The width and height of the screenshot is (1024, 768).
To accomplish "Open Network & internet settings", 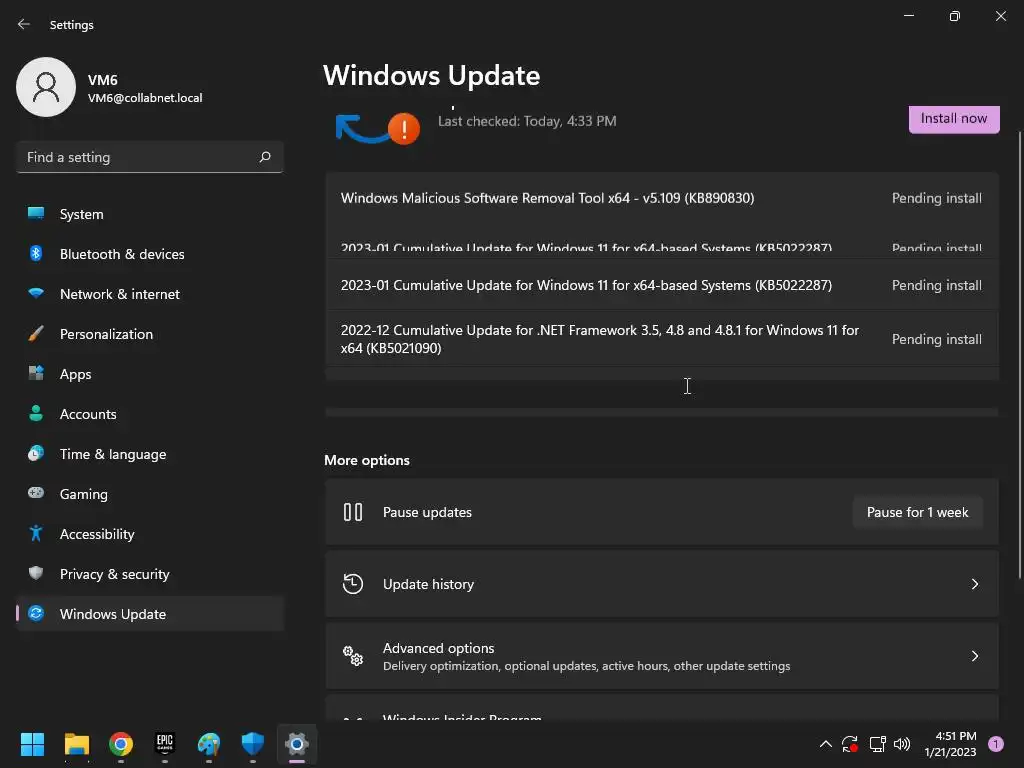I will (150, 294).
